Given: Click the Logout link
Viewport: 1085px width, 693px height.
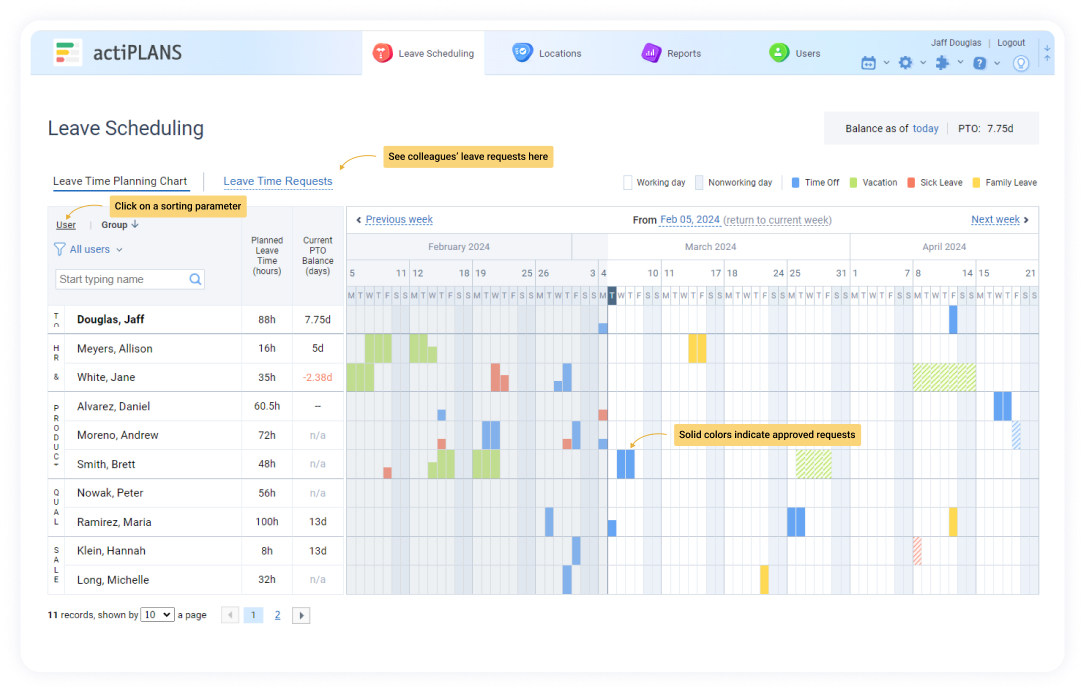Looking at the screenshot, I should pyautogui.click(x=1011, y=43).
